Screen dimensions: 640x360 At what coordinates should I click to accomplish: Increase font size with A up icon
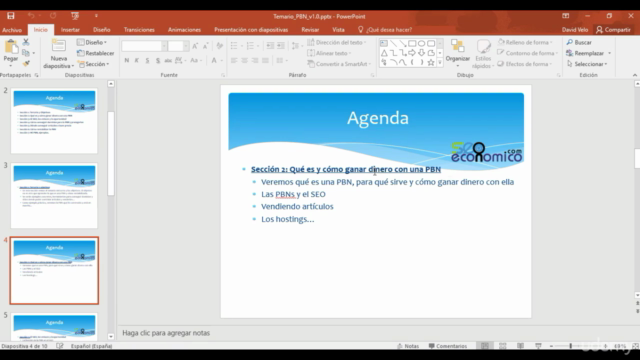(x=195, y=46)
